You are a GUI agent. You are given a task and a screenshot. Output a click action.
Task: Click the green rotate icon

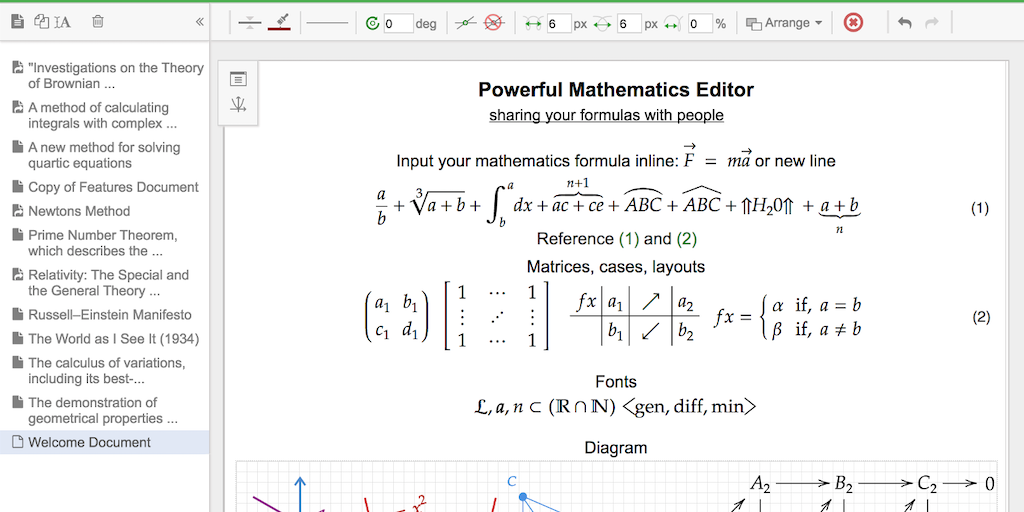coord(372,24)
